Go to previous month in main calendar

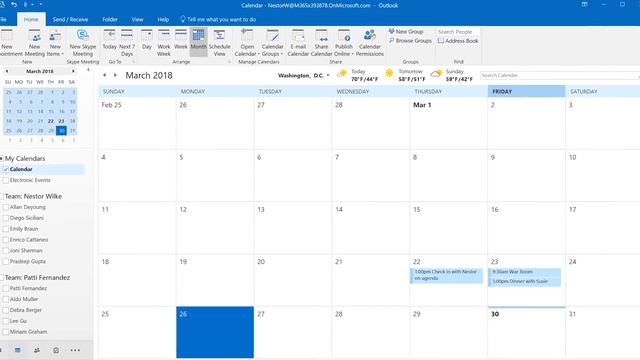point(104,75)
